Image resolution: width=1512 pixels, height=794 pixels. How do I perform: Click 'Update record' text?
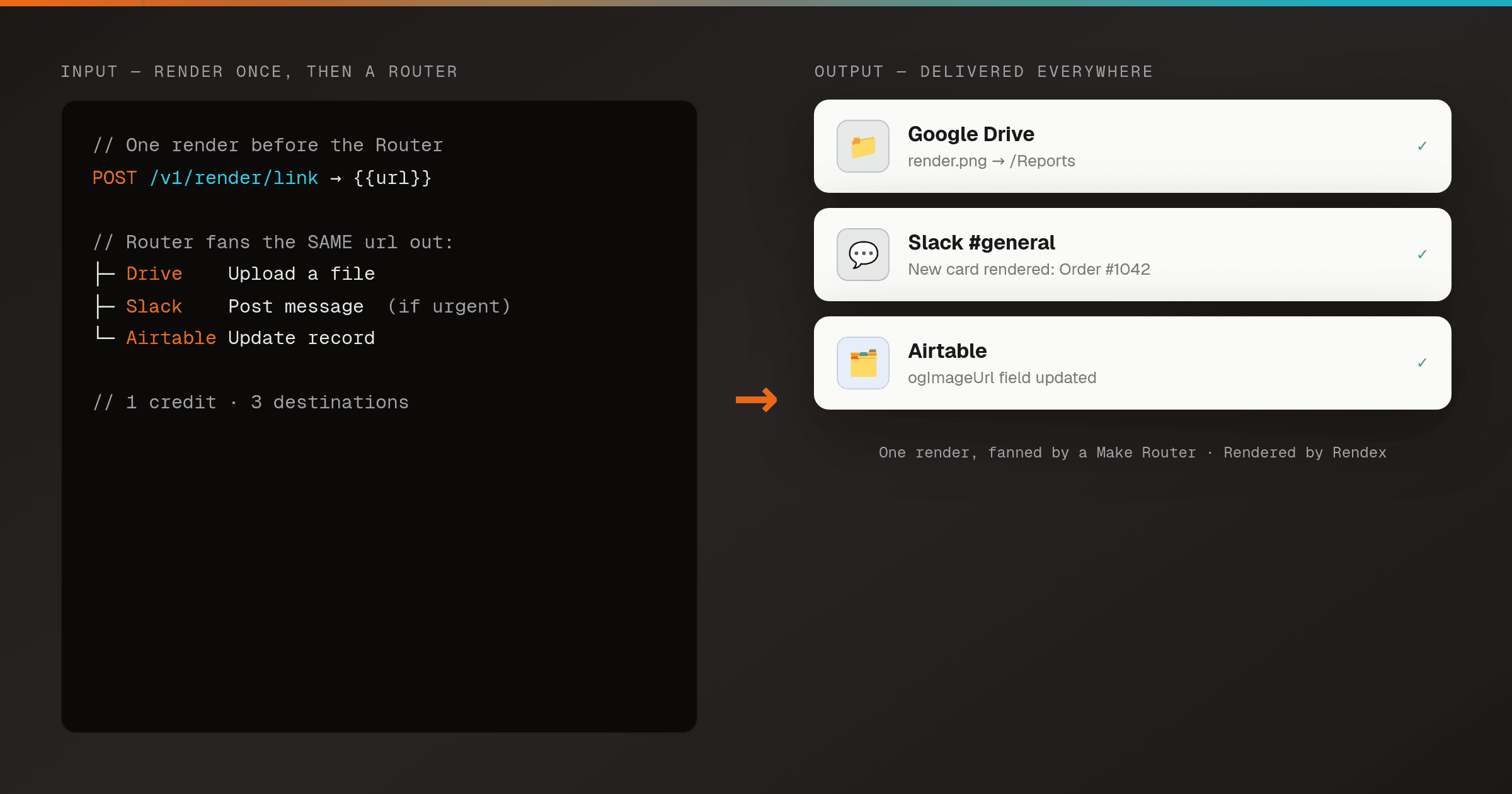click(302, 338)
